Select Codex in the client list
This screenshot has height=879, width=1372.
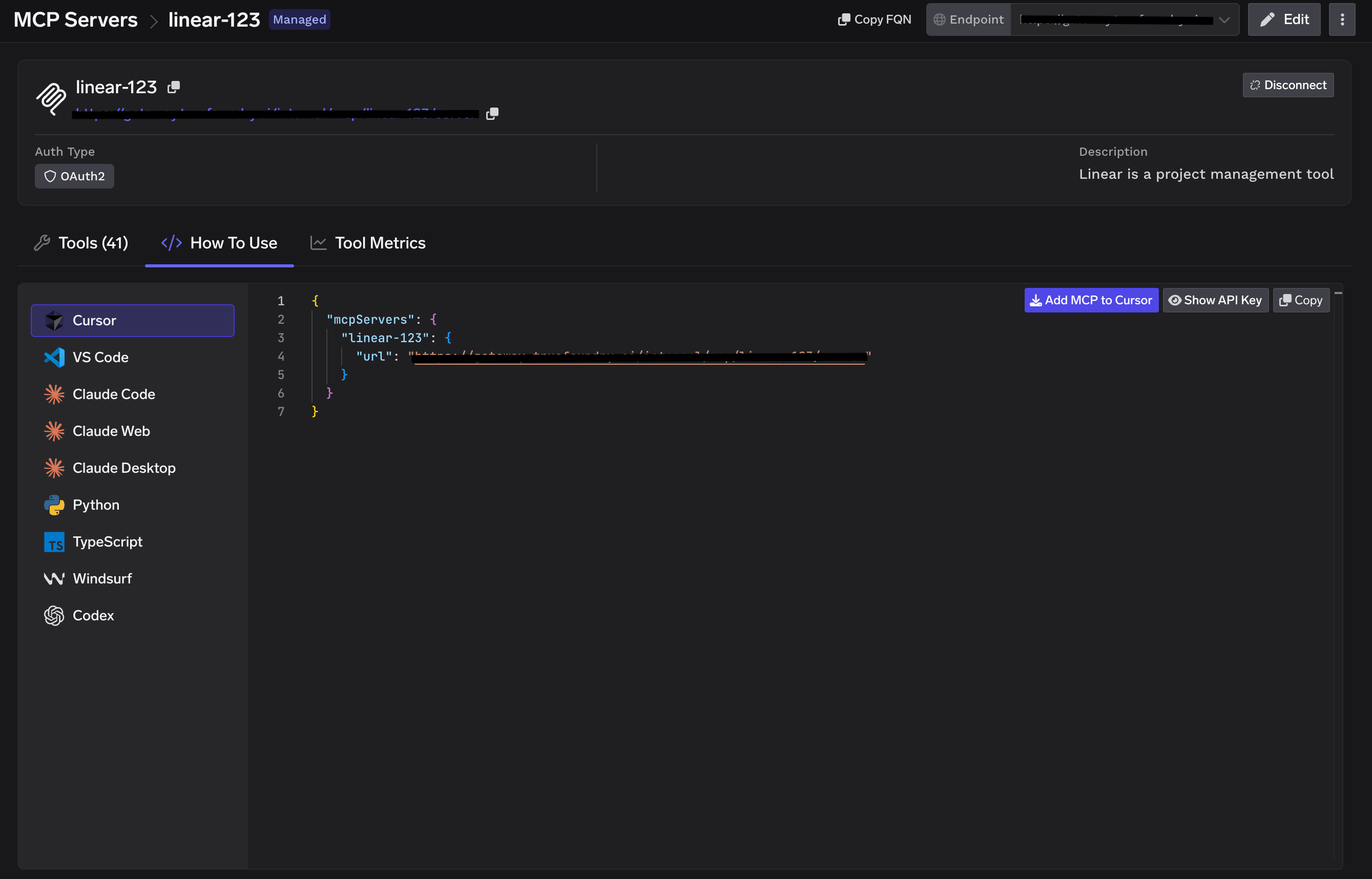[x=132, y=615]
